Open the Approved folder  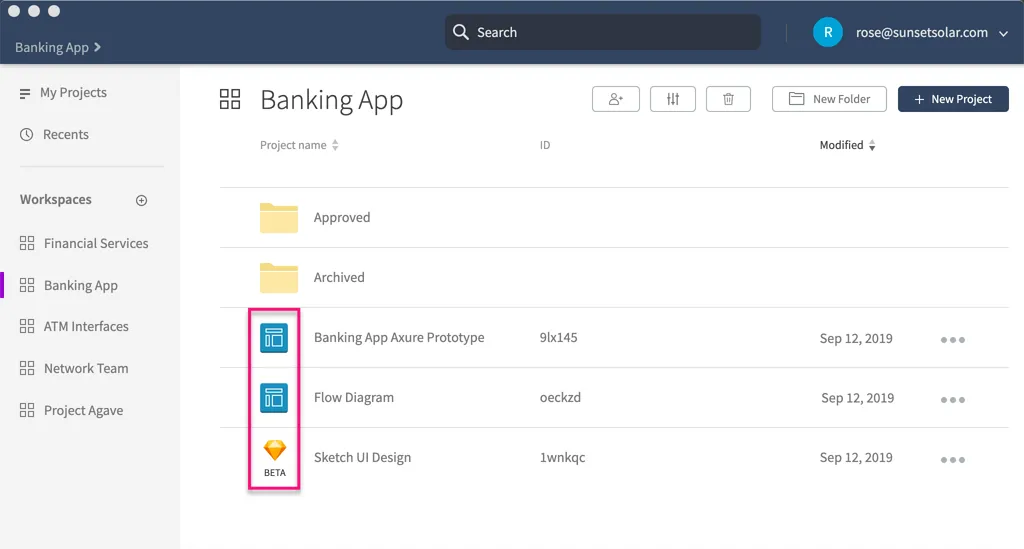341,218
